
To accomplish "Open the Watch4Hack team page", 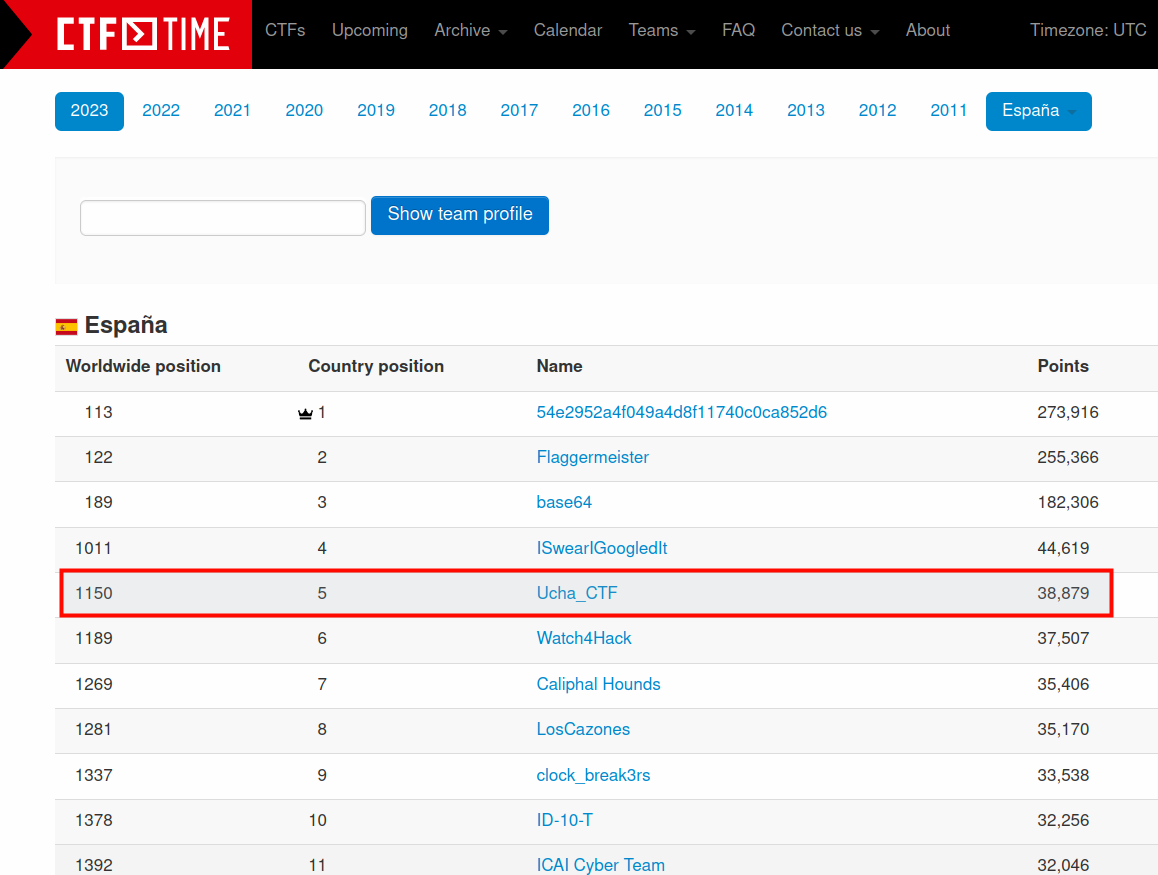I will (x=583, y=639).
